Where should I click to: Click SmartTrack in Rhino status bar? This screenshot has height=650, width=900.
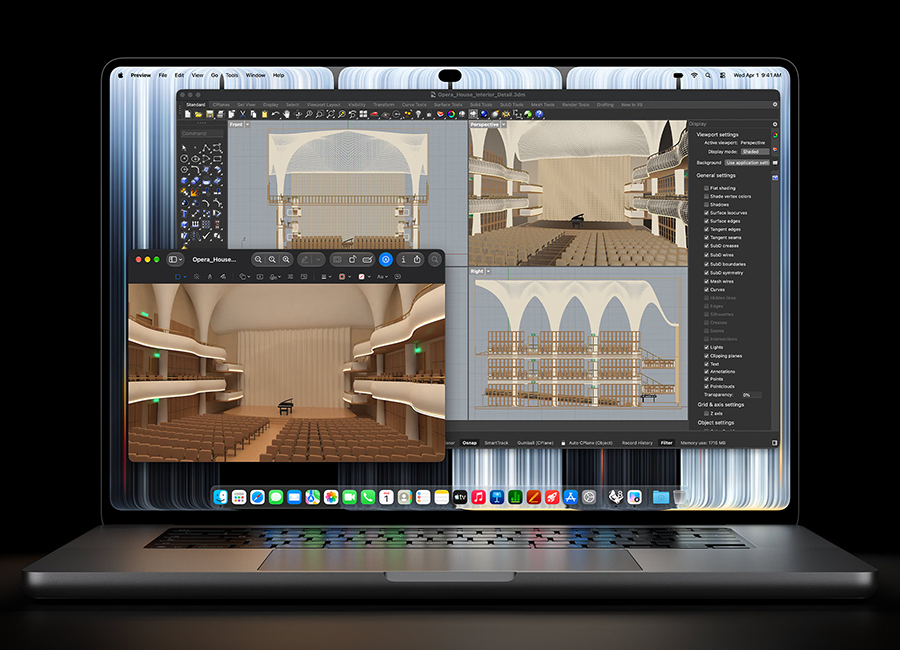(496, 443)
